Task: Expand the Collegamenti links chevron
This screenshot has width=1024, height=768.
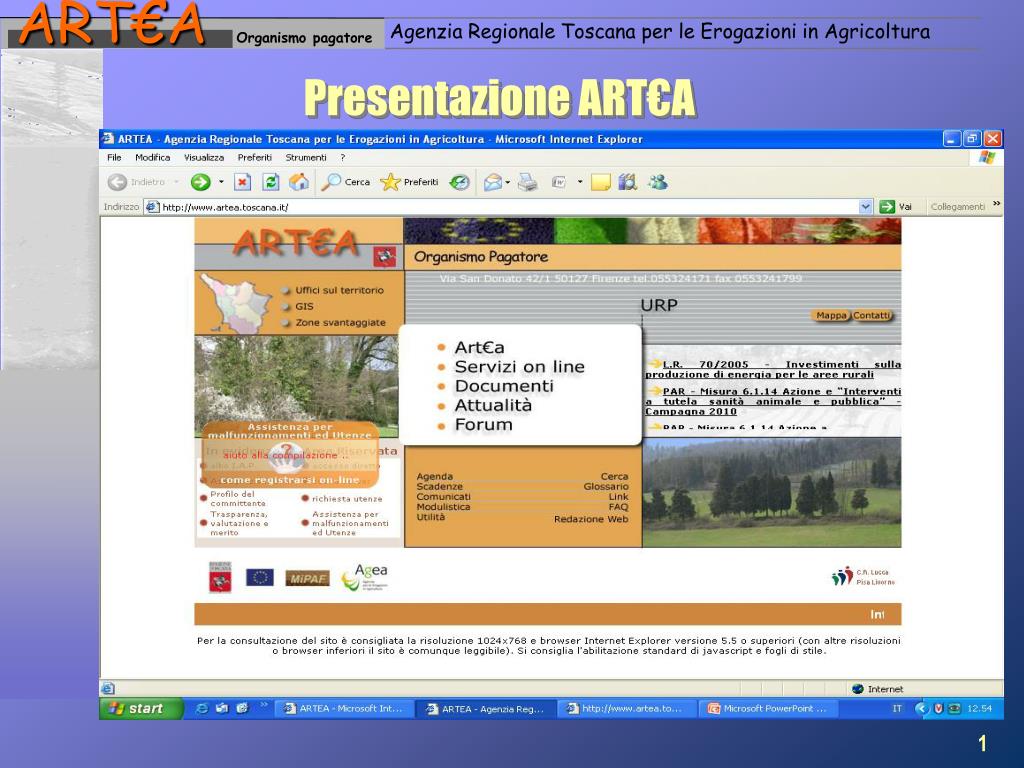Action: [997, 204]
